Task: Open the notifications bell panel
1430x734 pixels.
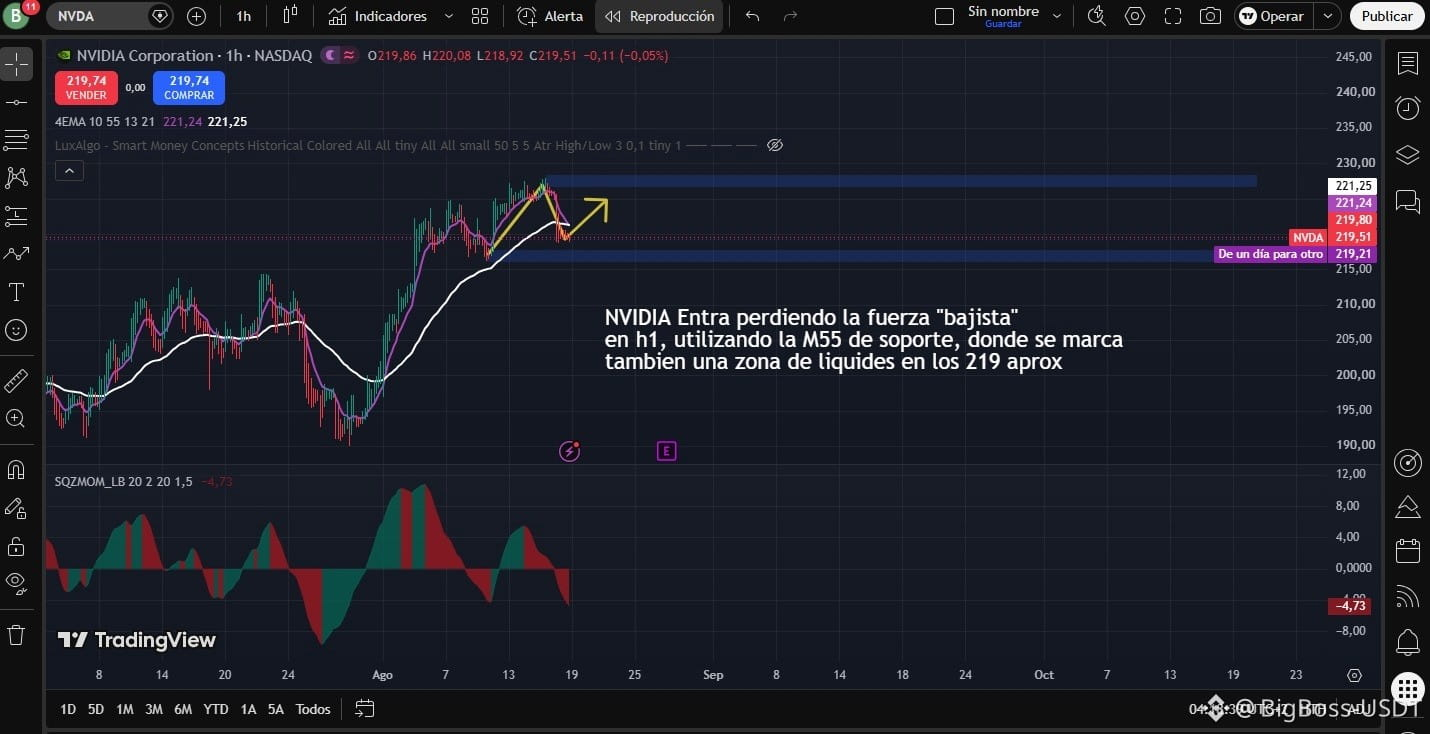Action: tap(1408, 642)
